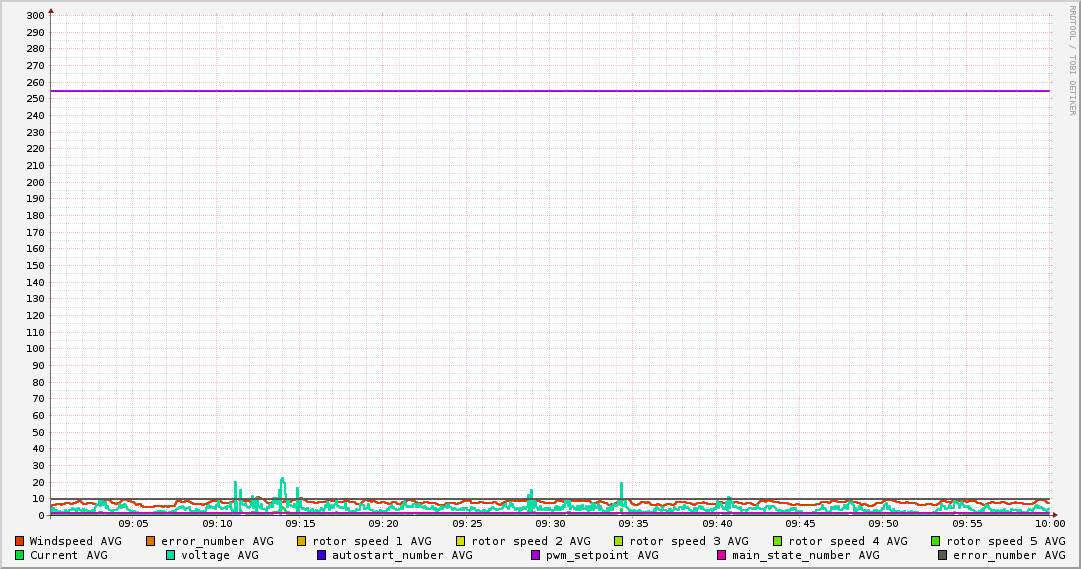Image resolution: width=1081 pixels, height=569 pixels.
Task: Select the voltage AVG legend label
Action: point(219,555)
